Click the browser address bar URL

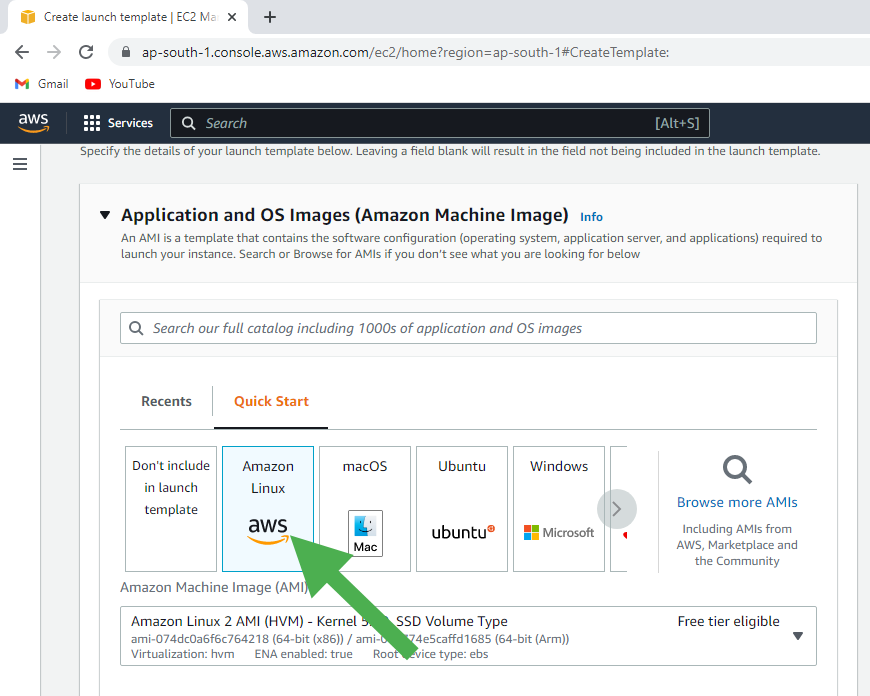coord(405,52)
